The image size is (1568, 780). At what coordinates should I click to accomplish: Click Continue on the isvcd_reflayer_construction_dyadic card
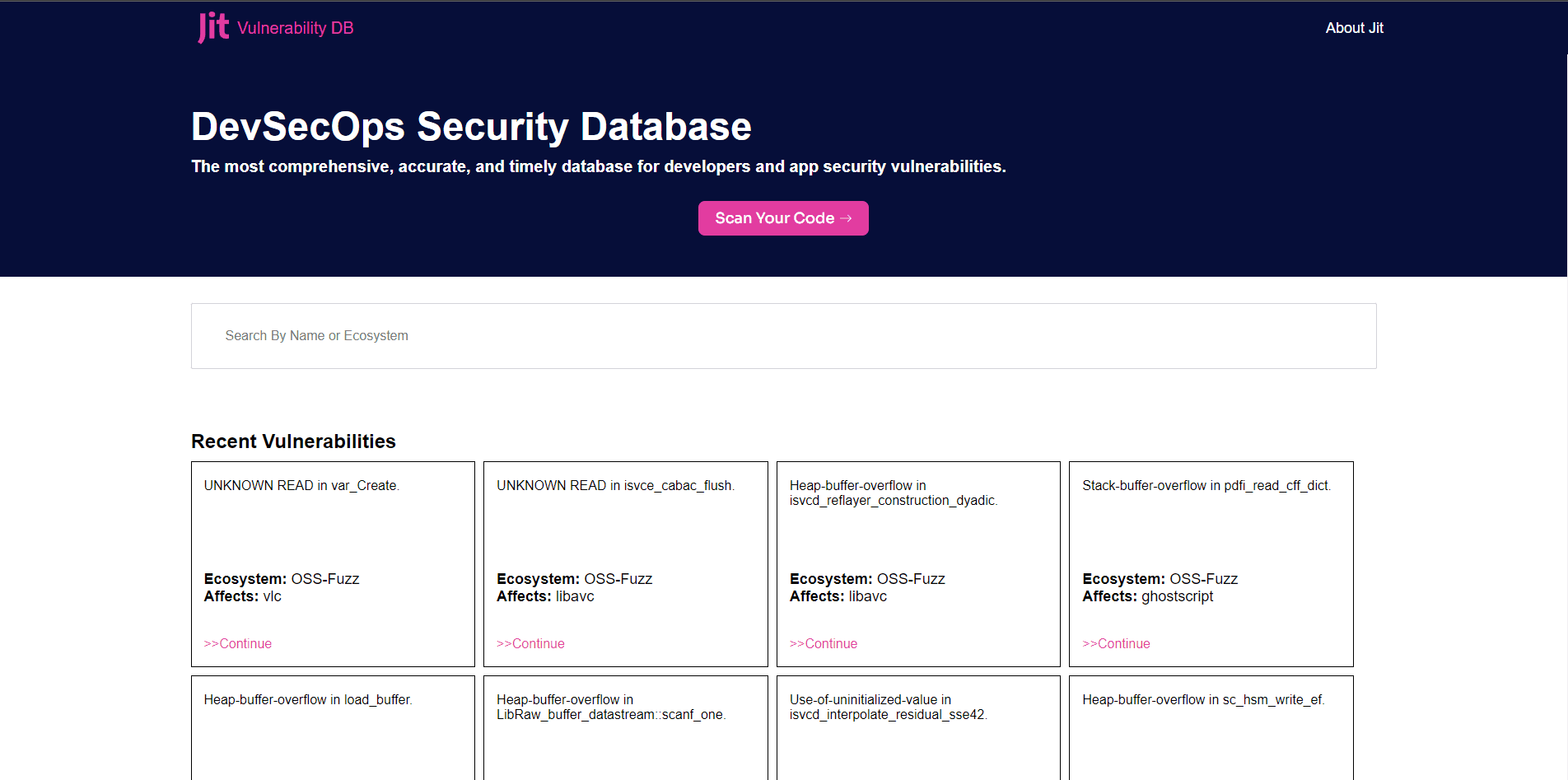(824, 643)
